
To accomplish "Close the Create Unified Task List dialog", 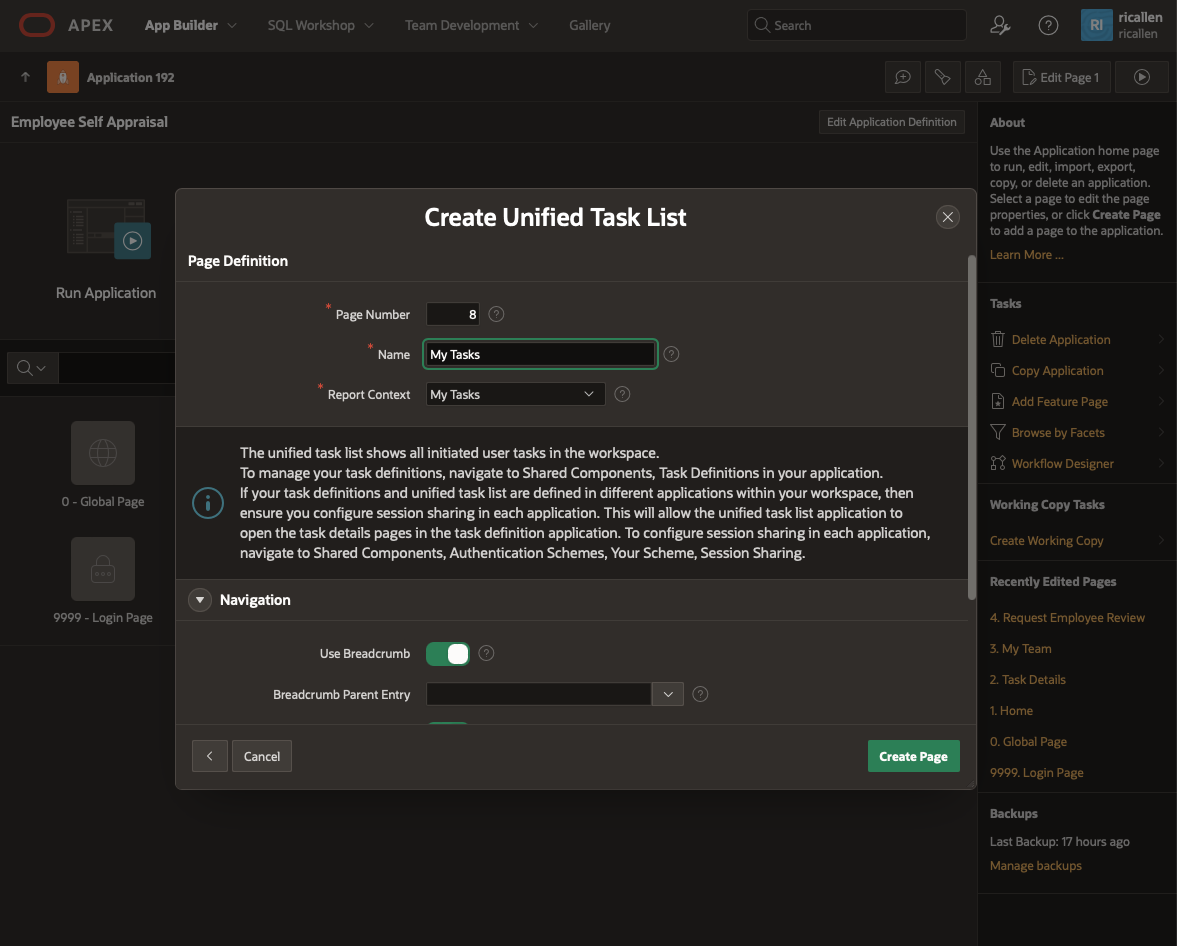I will pos(948,217).
